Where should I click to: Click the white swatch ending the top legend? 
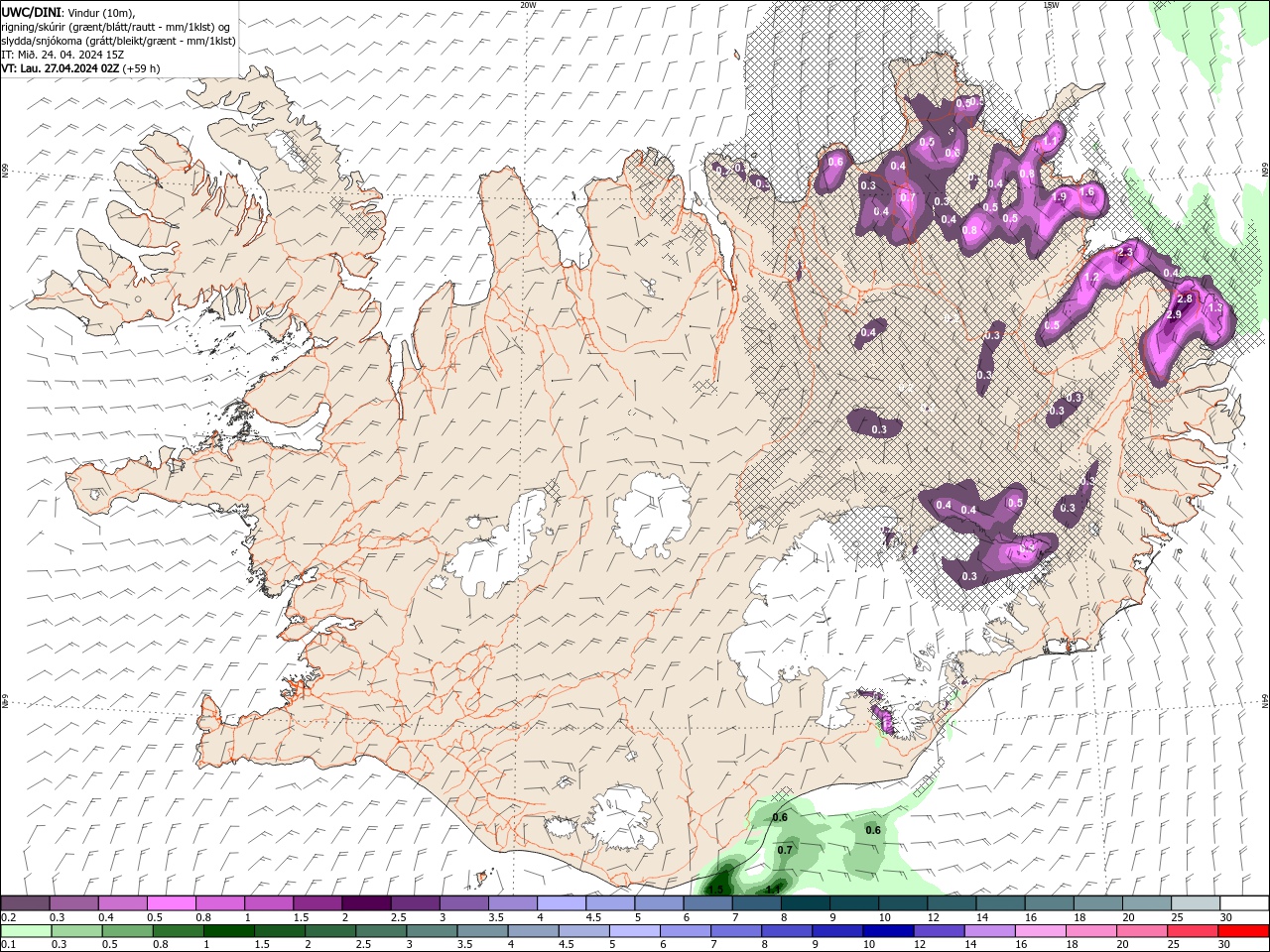point(1243,903)
